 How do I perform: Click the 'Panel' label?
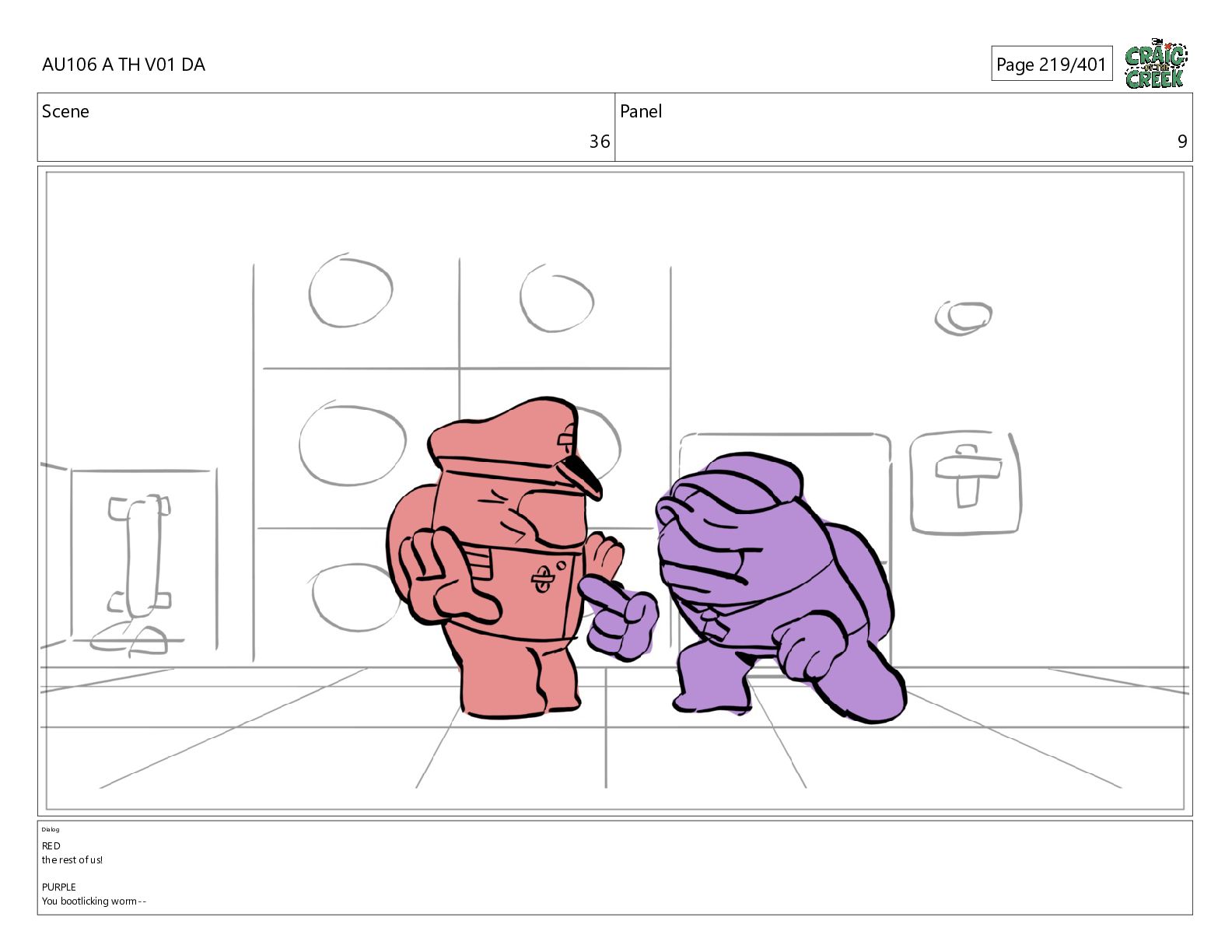641,111
